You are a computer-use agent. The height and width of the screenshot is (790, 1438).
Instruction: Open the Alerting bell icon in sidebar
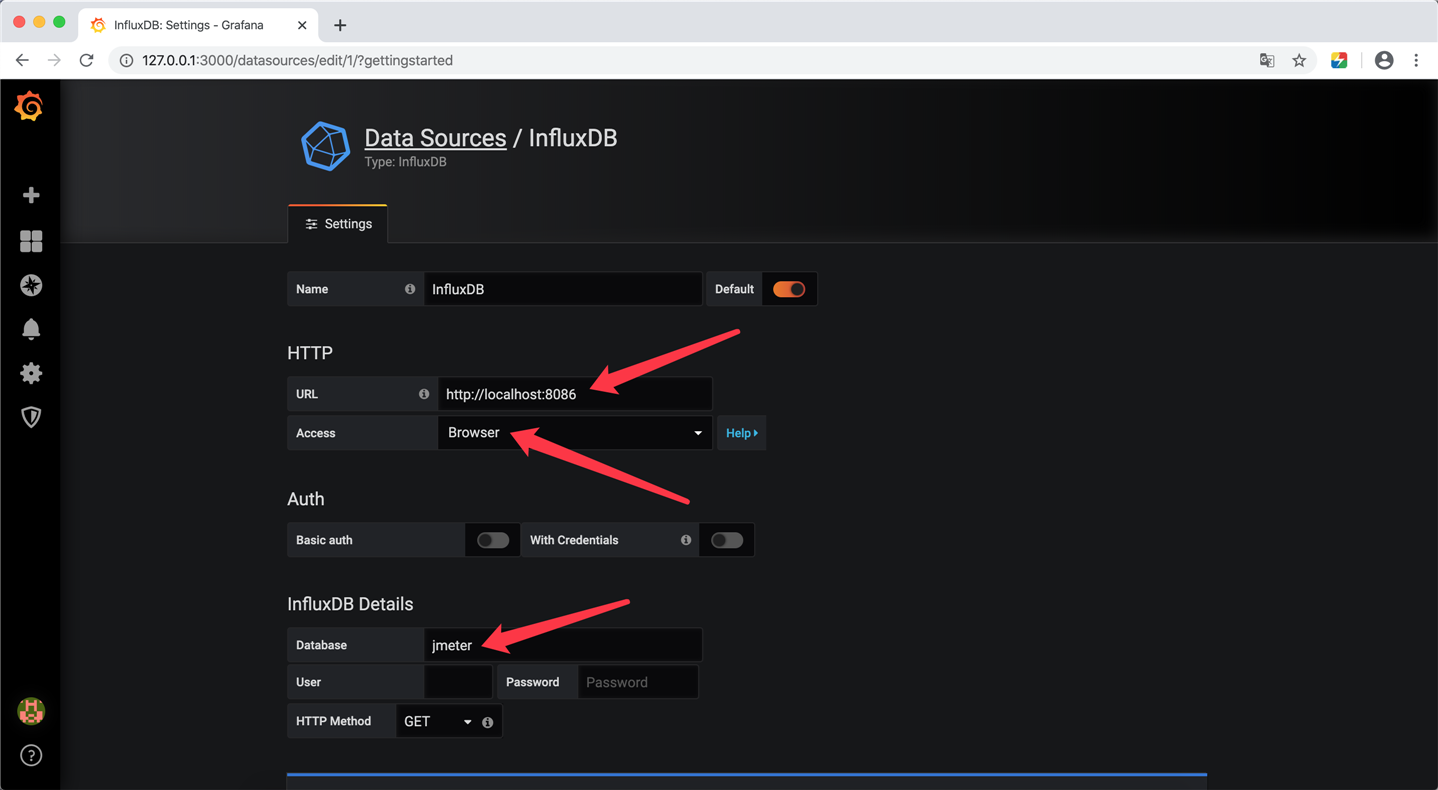coord(31,329)
